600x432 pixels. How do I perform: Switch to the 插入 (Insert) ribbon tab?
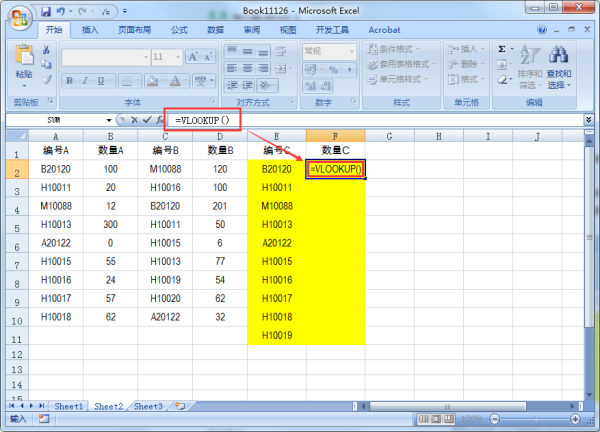click(x=90, y=30)
